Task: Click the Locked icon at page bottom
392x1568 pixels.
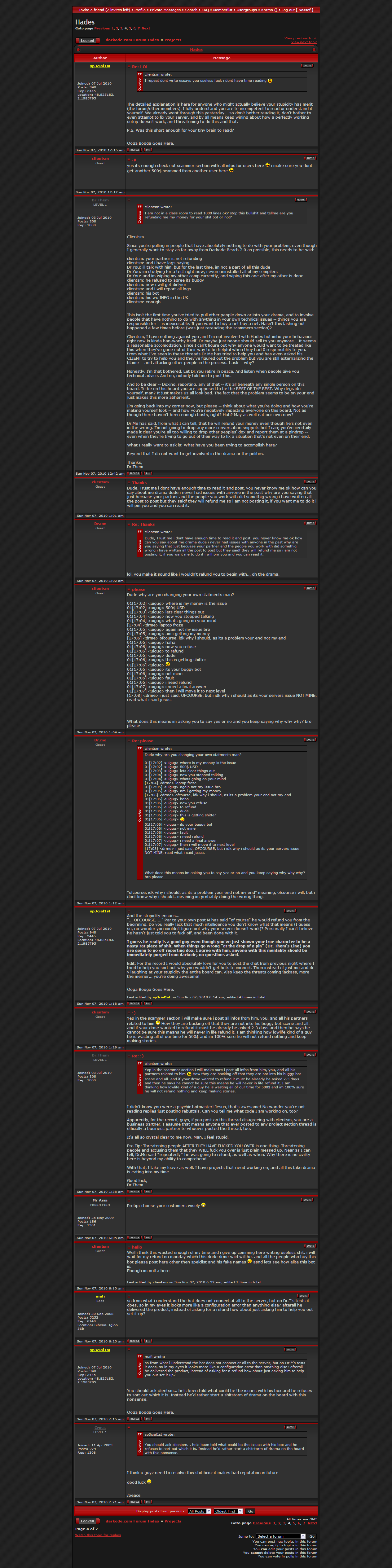Action: coord(87,1521)
